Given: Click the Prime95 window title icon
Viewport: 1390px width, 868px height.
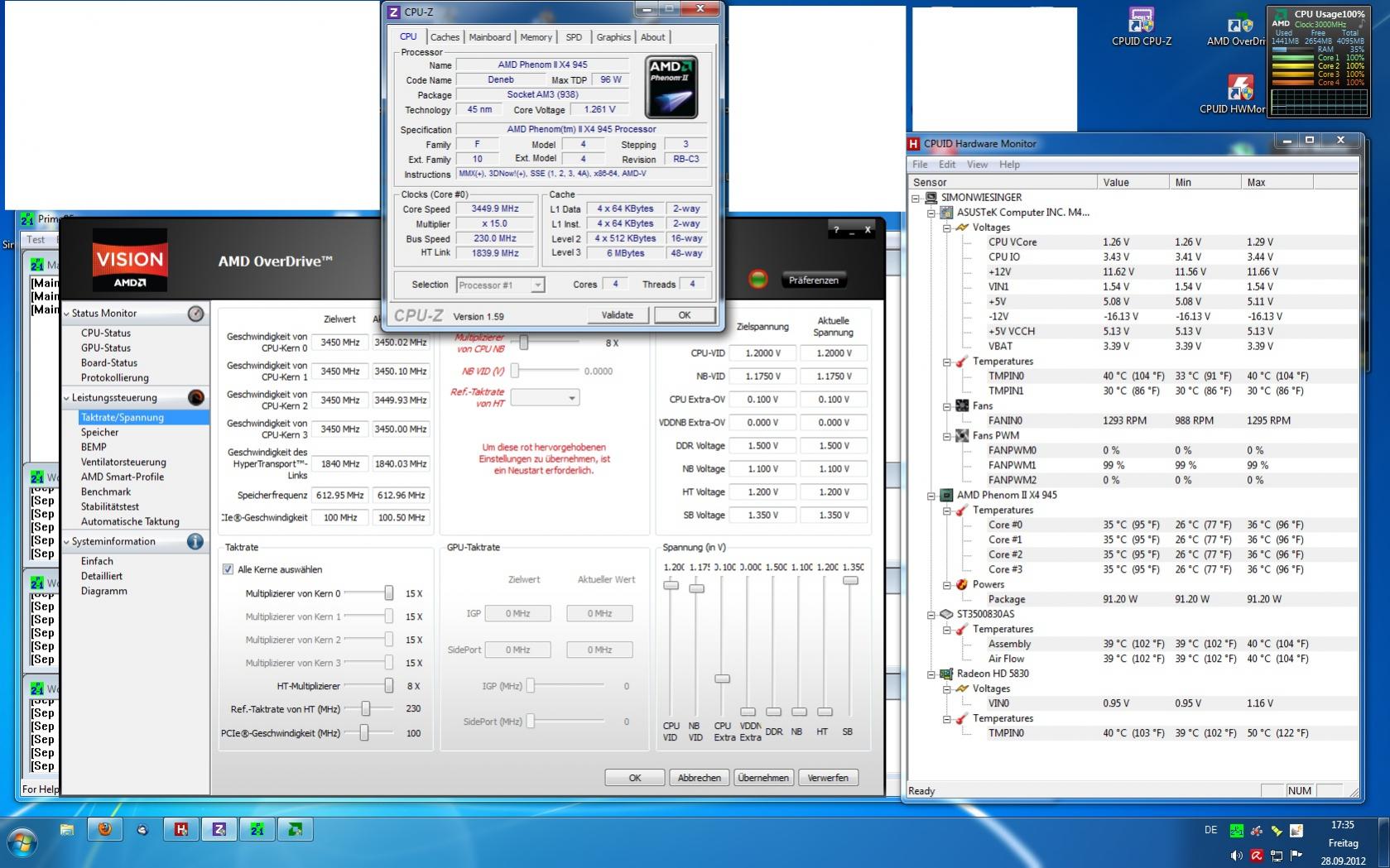Looking at the screenshot, I should pos(27,219).
